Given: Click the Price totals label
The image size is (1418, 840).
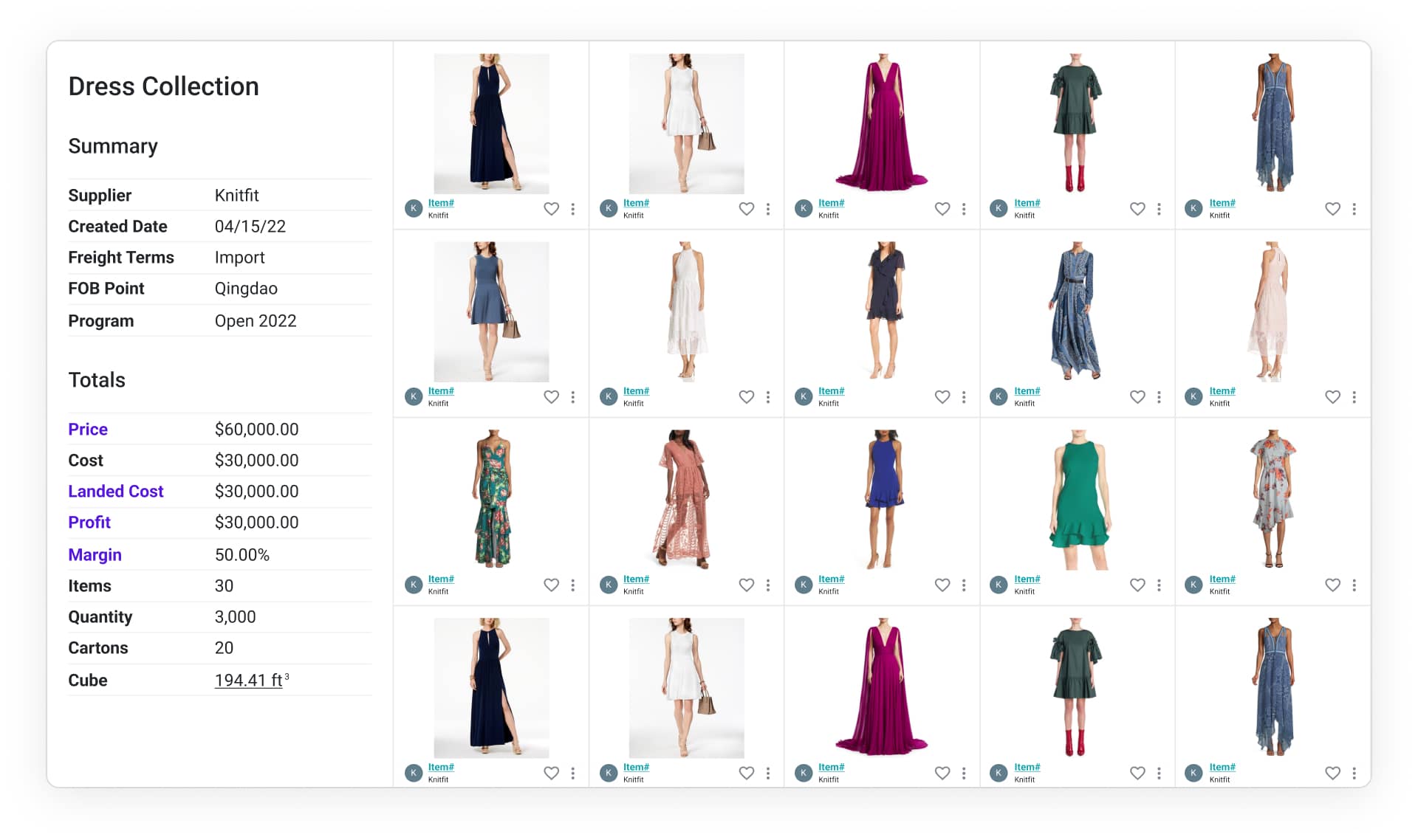Looking at the screenshot, I should [88, 430].
